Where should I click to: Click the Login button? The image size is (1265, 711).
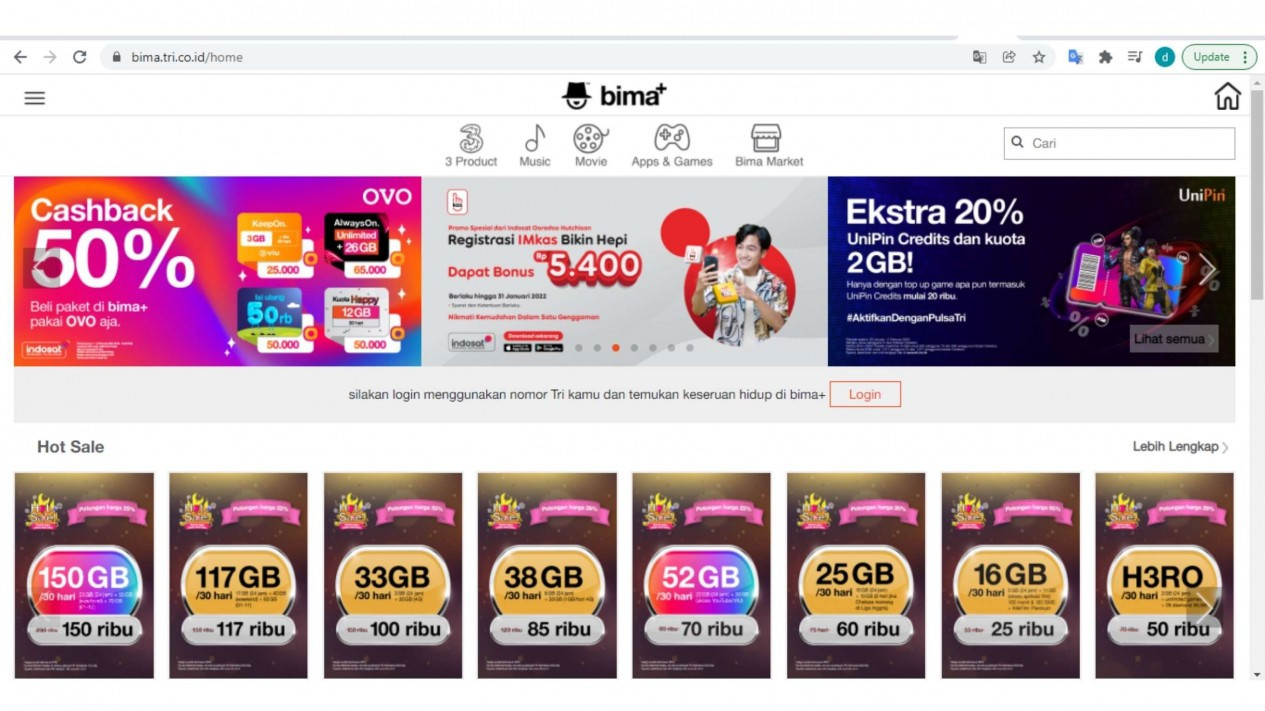pyautogui.click(x=865, y=394)
